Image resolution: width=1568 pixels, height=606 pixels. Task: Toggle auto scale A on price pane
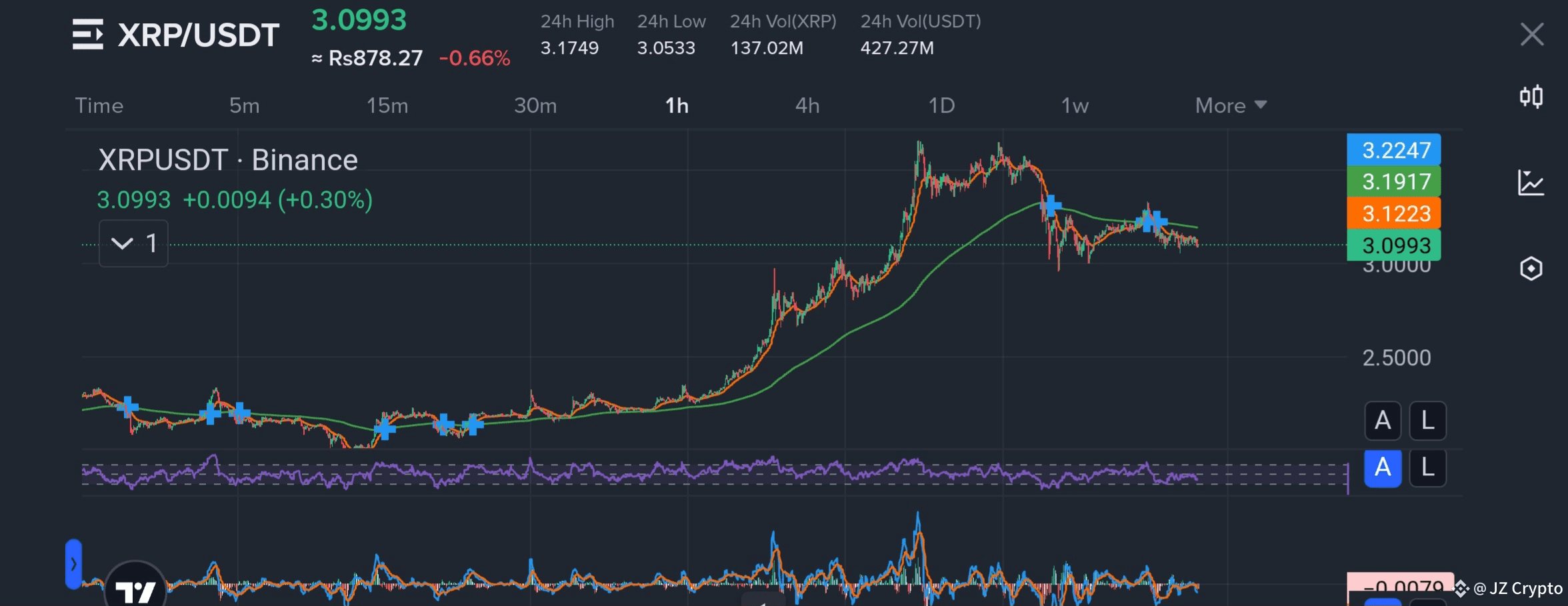coord(1383,421)
